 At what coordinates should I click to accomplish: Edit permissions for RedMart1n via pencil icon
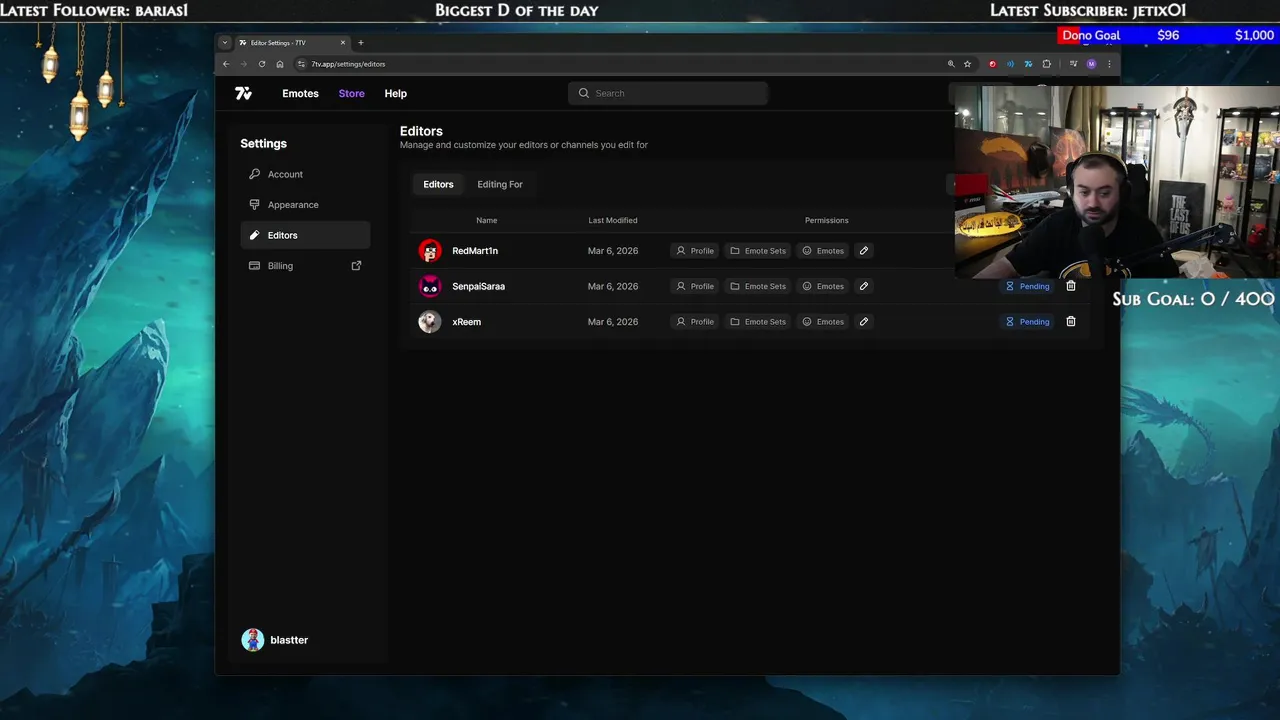(x=864, y=251)
